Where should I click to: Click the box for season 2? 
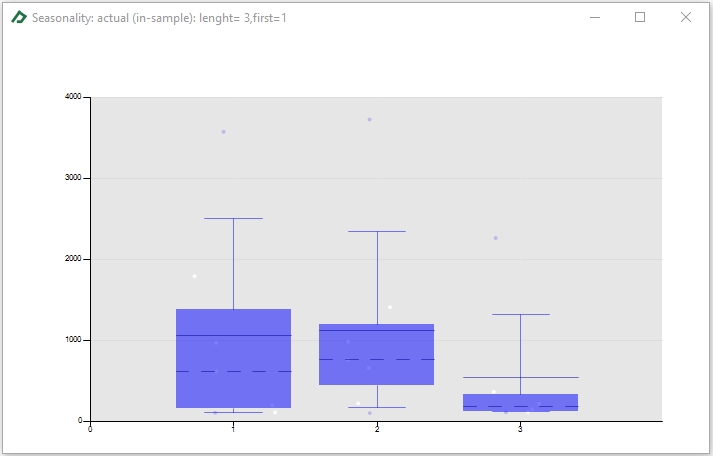click(377, 354)
